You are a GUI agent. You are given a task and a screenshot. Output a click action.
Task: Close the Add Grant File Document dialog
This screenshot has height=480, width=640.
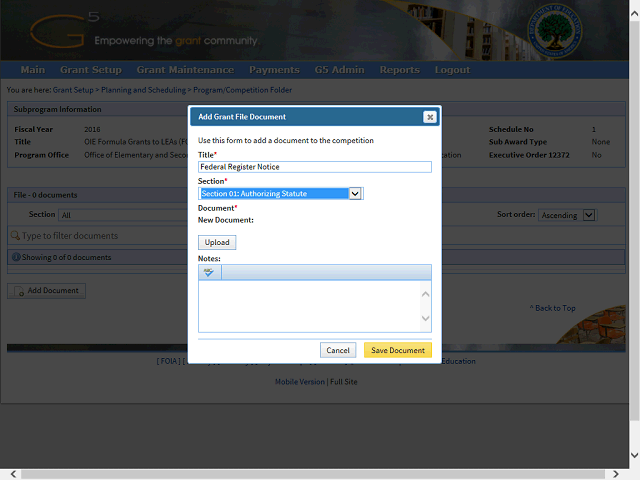point(430,117)
